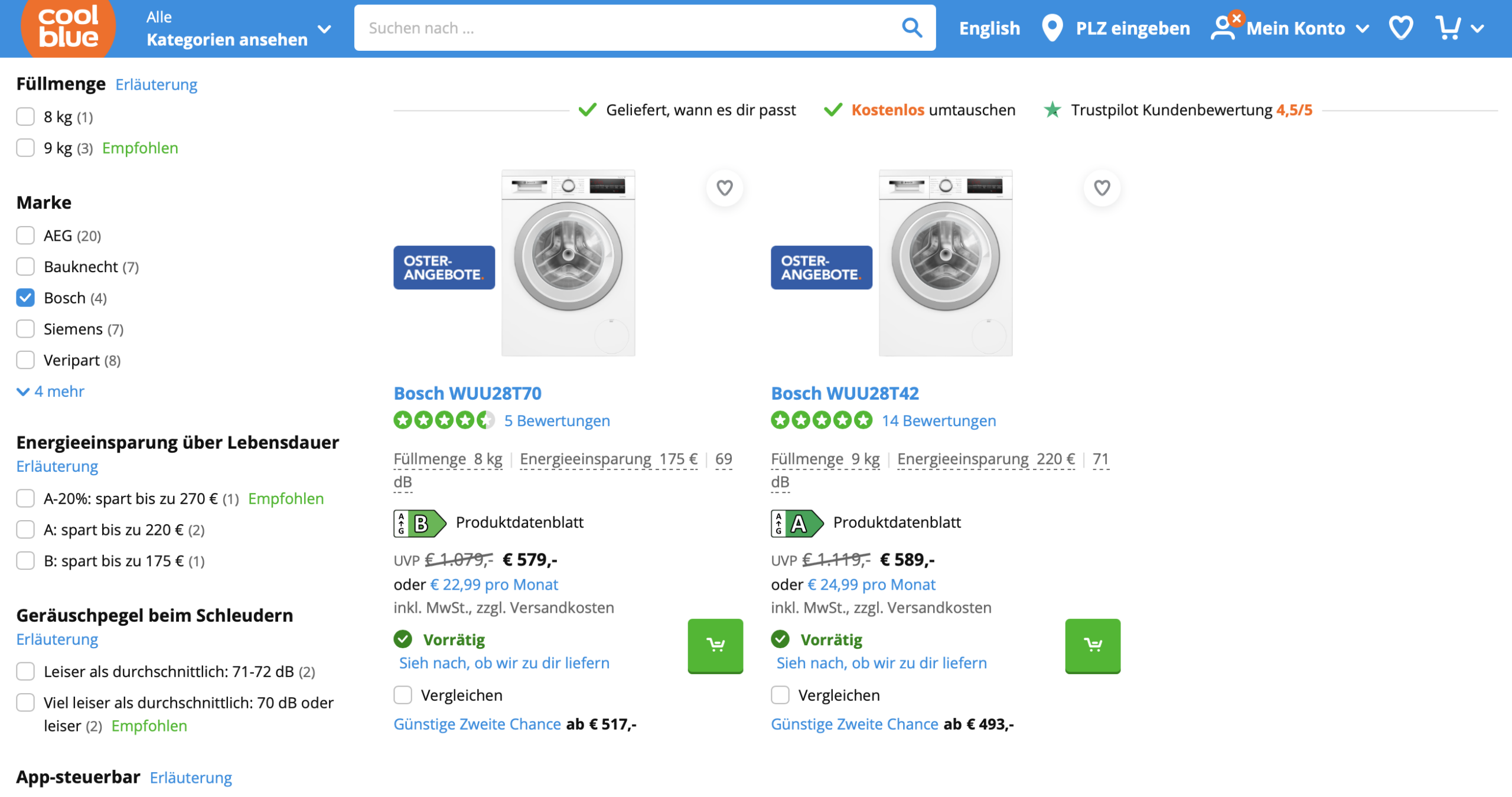Open 14 Bewertungen reviews link

click(x=938, y=420)
